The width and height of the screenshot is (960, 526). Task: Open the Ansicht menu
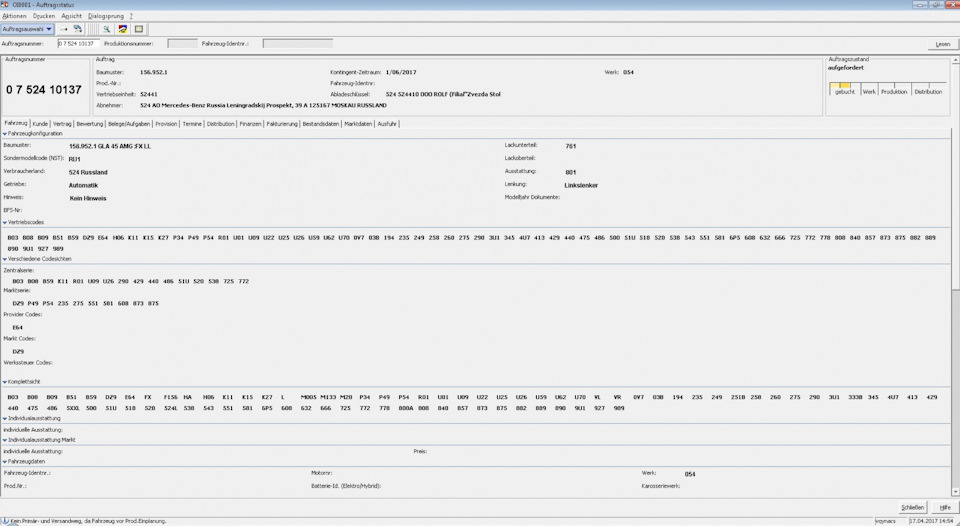(x=72, y=16)
